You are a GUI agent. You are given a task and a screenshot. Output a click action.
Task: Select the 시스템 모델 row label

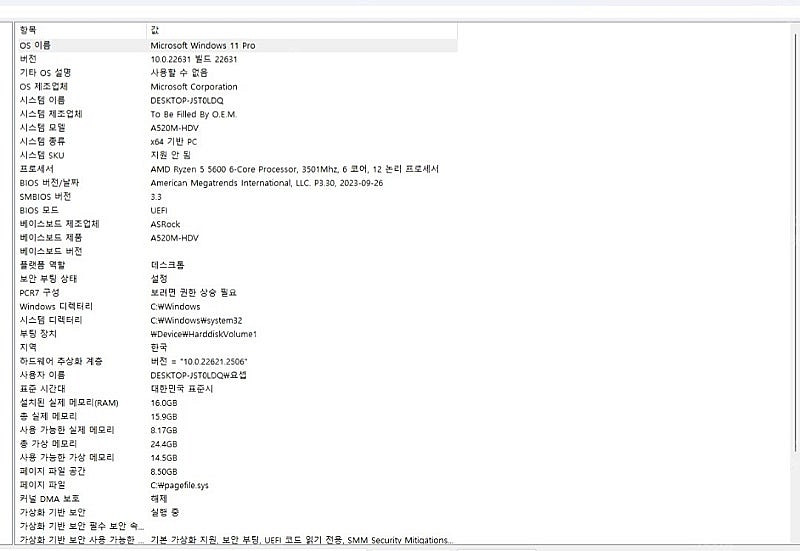(x=42, y=128)
